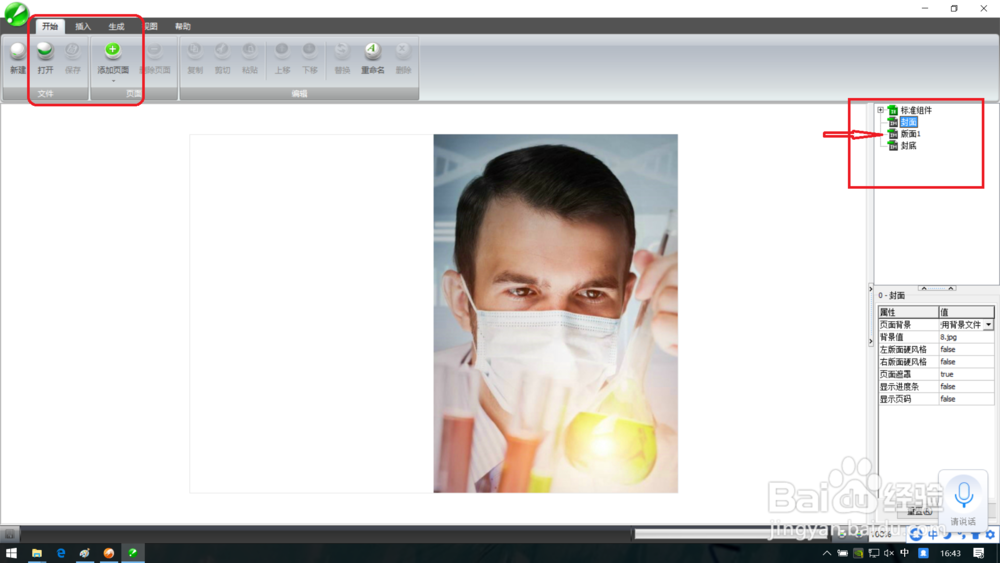Click the 显示页码 false value

tap(966, 399)
